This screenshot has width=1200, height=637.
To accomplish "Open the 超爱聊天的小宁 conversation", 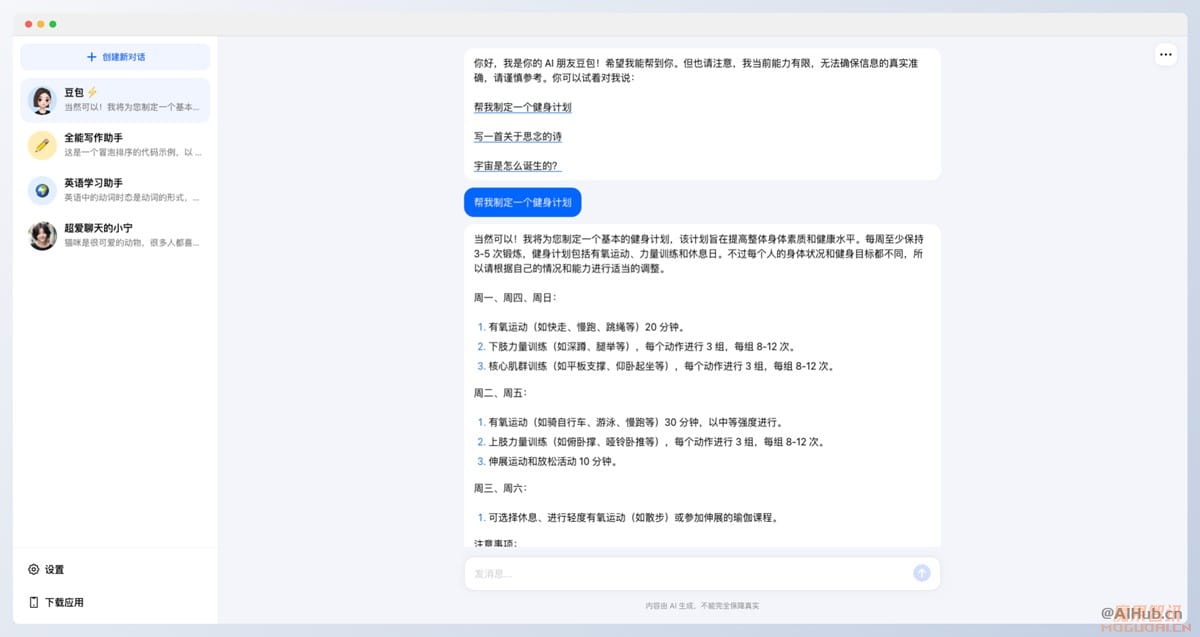I will click(x=115, y=235).
